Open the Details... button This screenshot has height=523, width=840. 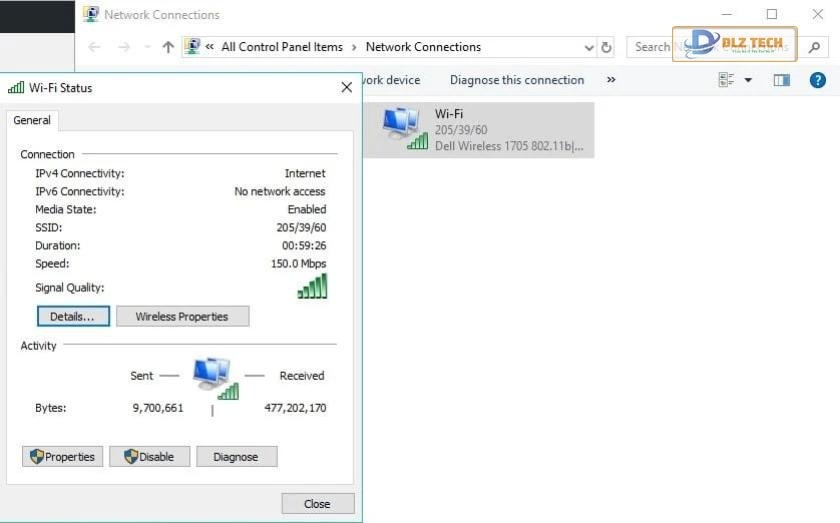(73, 316)
